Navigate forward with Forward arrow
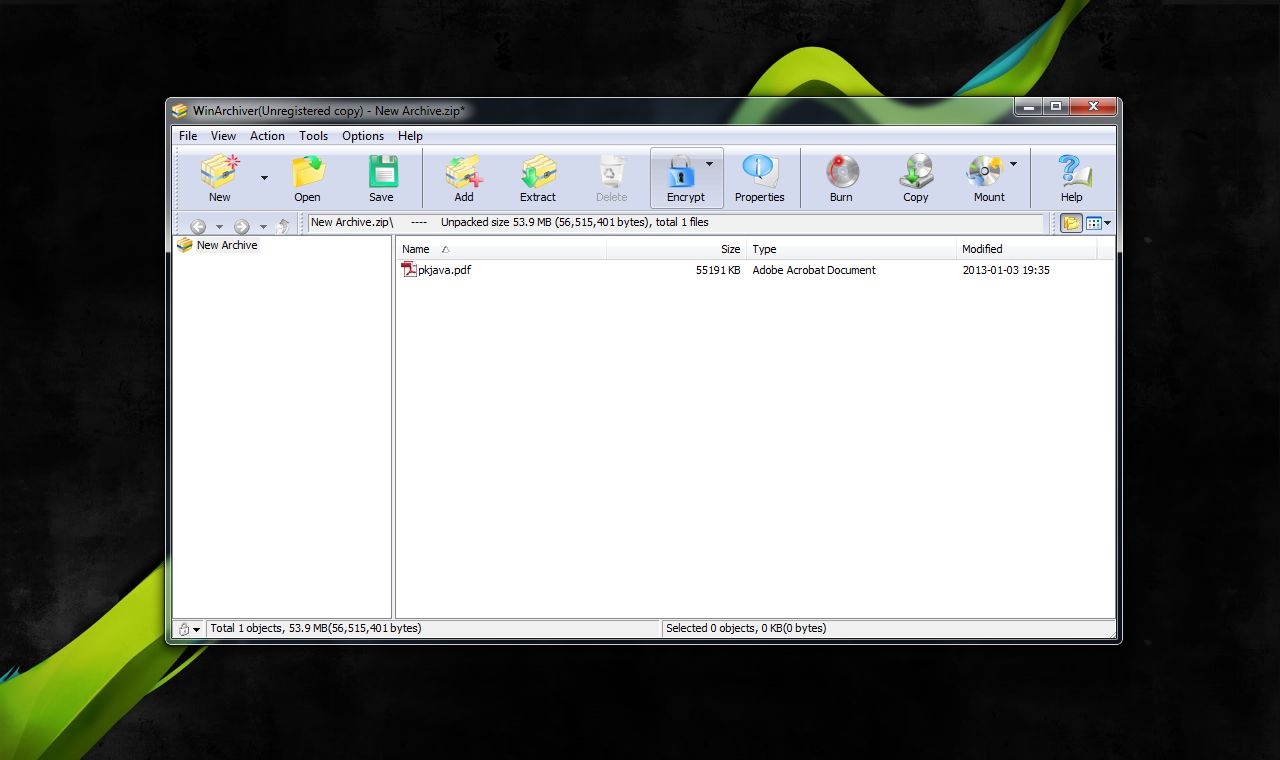Screen dimensions: 1280x760 241,226
